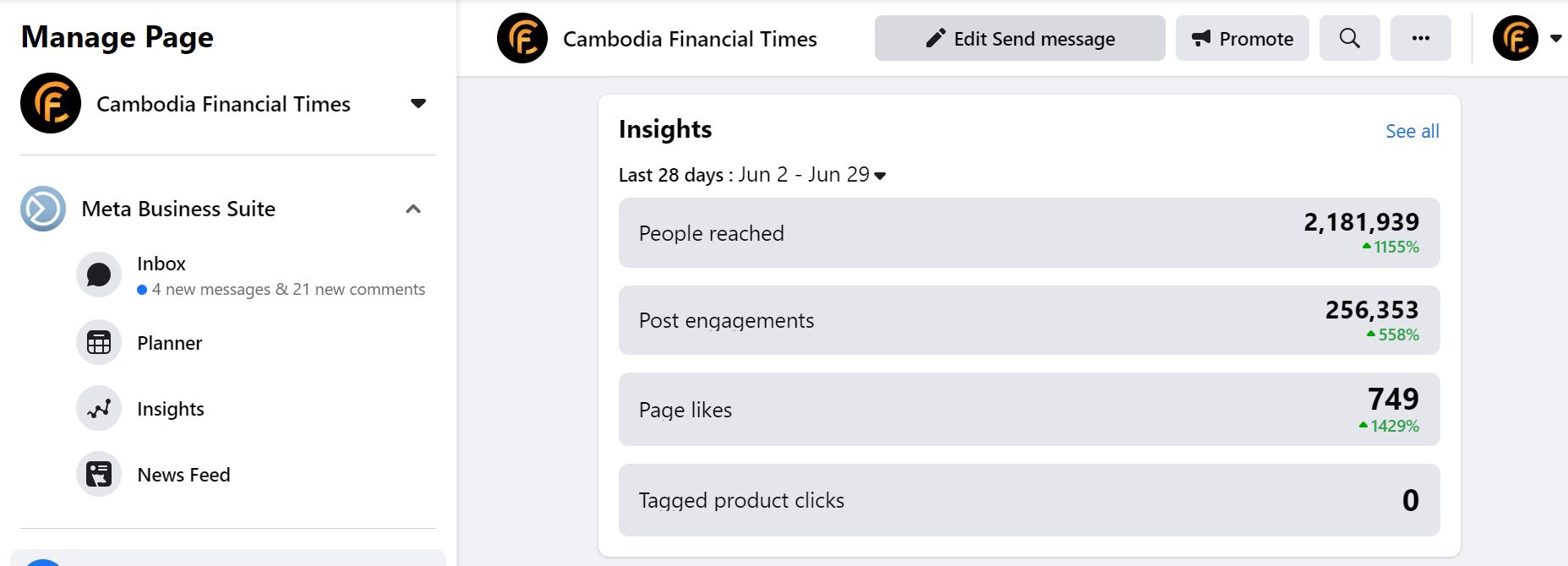Follow the See all insights link
1568x566 pixels.
(1412, 131)
